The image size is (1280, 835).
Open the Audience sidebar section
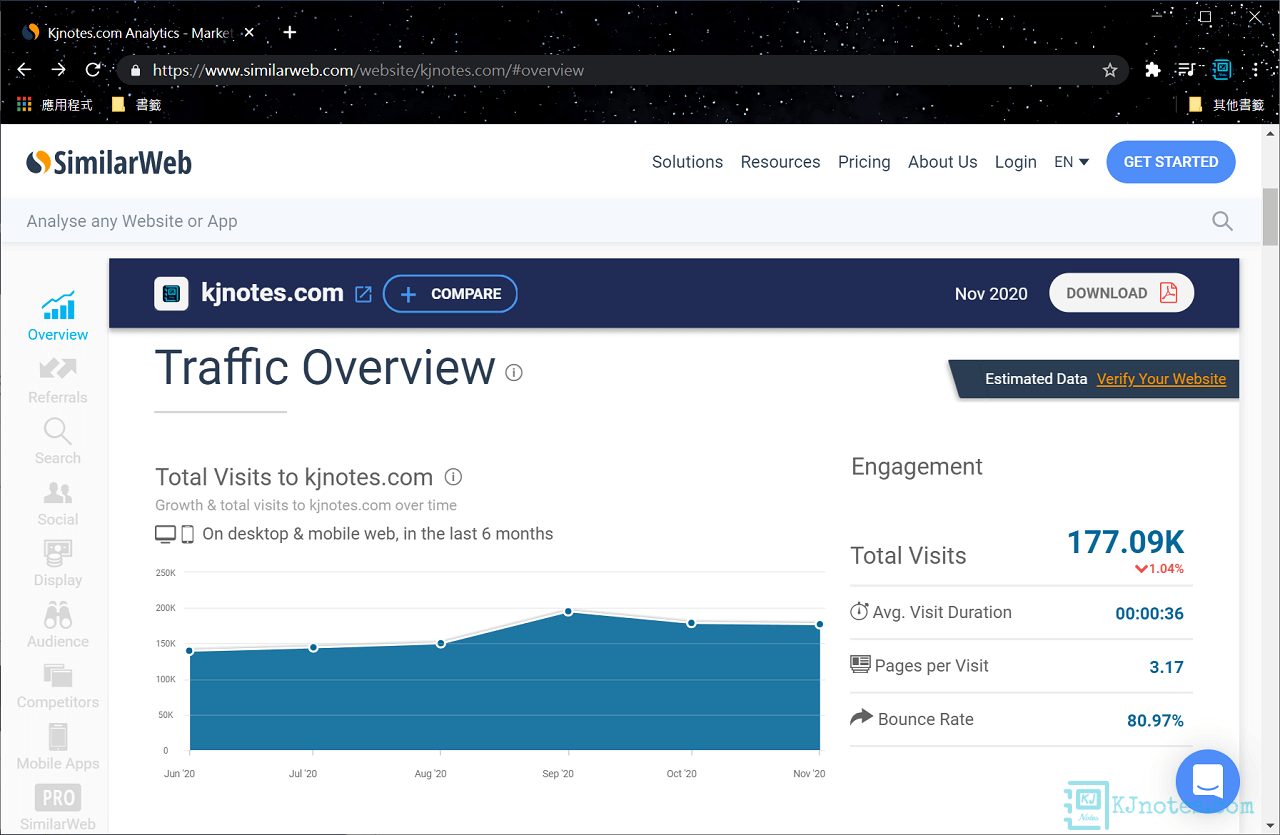coord(58,625)
